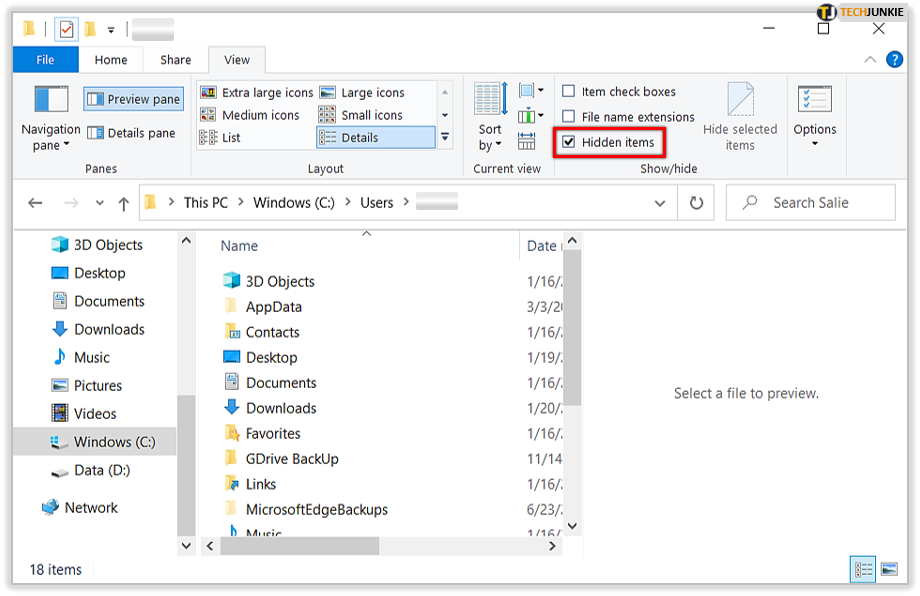
Task: Select the GDrive BackUp folder
Action: point(281,459)
